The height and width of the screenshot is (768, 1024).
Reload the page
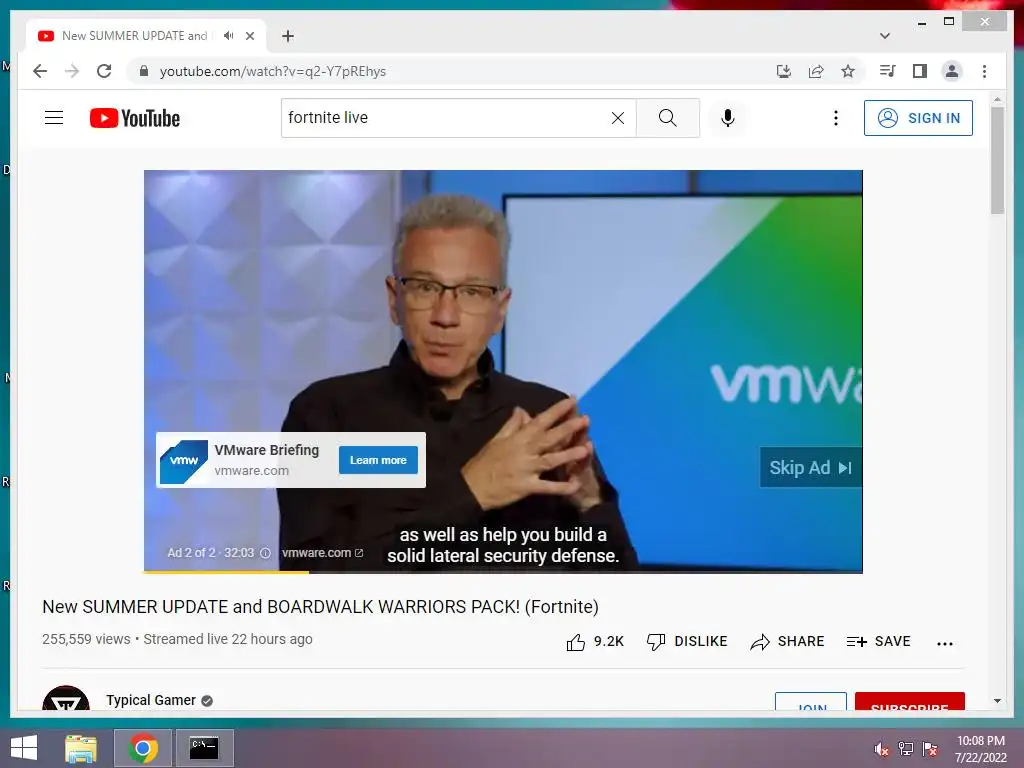click(104, 71)
